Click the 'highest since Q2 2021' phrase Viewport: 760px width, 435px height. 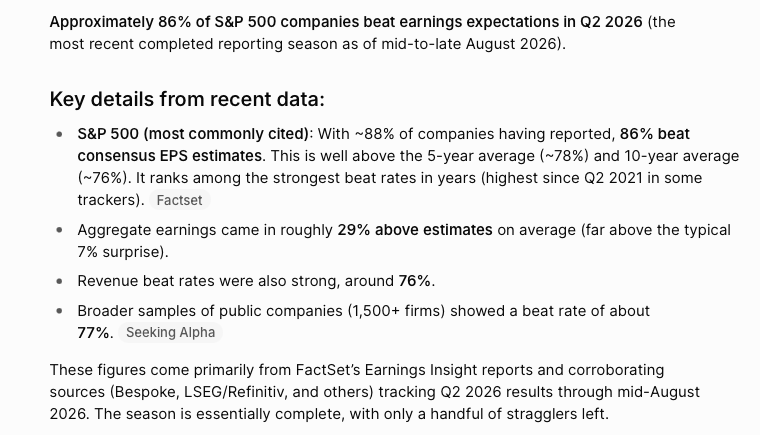(x=564, y=178)
